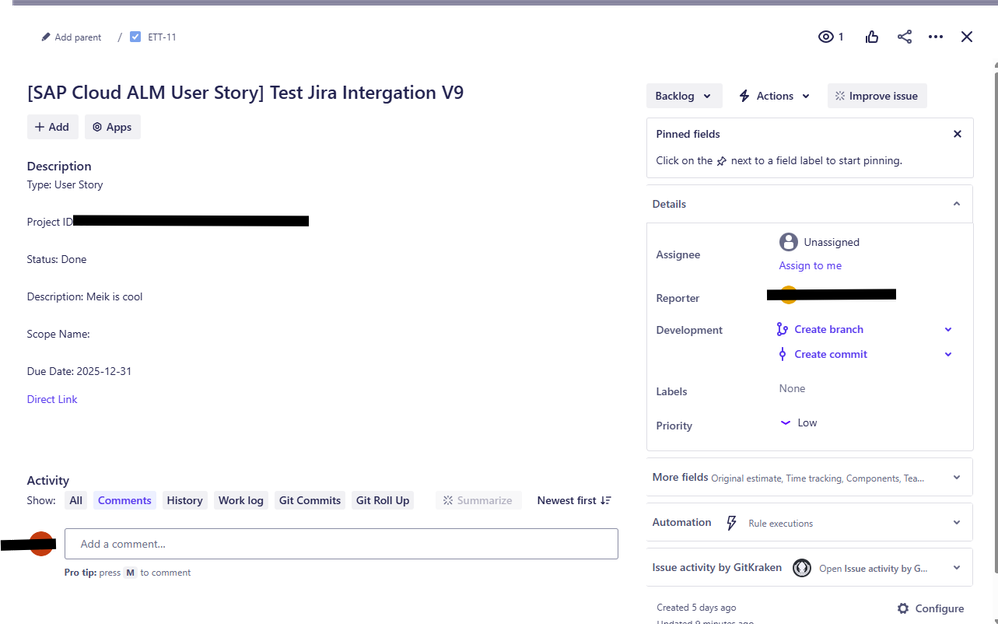Click the Create branch link
Screen dimensions: 998x624
click(829, 329)
